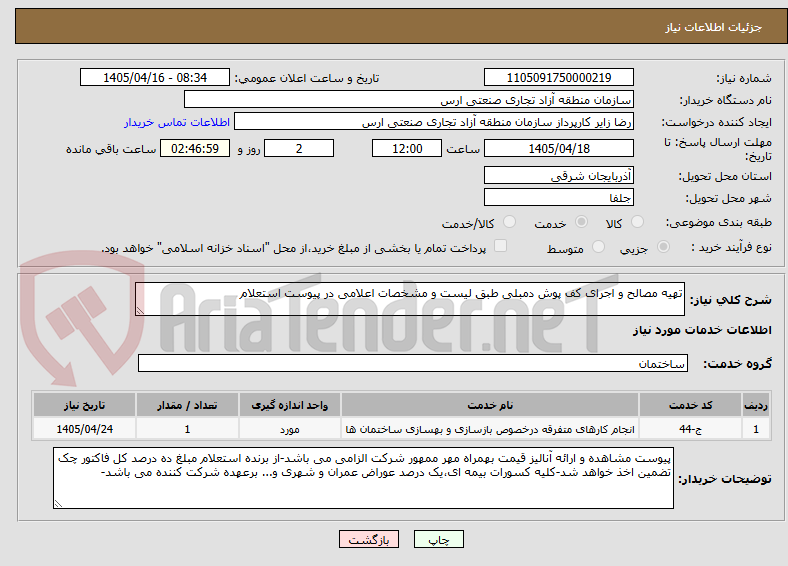Click the resize handle of شرح کلی نیاز textarea
The width and height of the screenshot is (788, 566).
140,311
